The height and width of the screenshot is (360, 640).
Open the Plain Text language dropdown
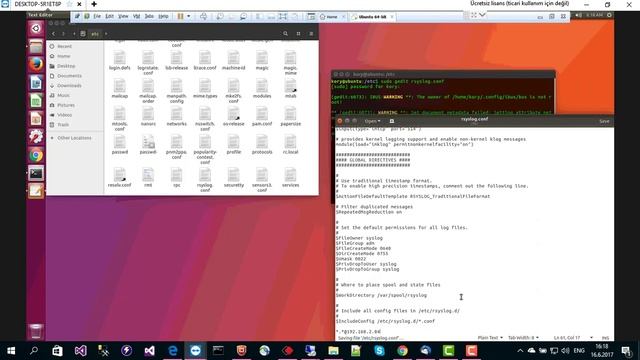[490, 338]
